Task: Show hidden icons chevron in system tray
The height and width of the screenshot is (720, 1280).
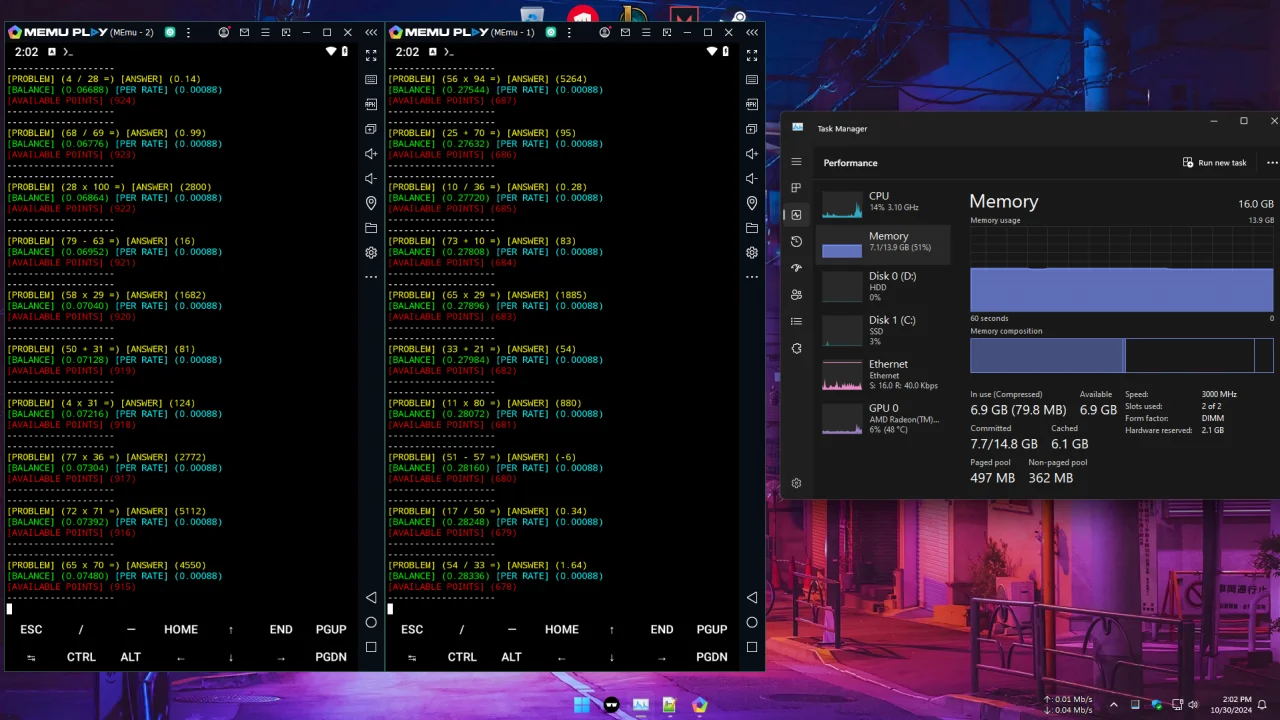Action: click(1113, 704)
